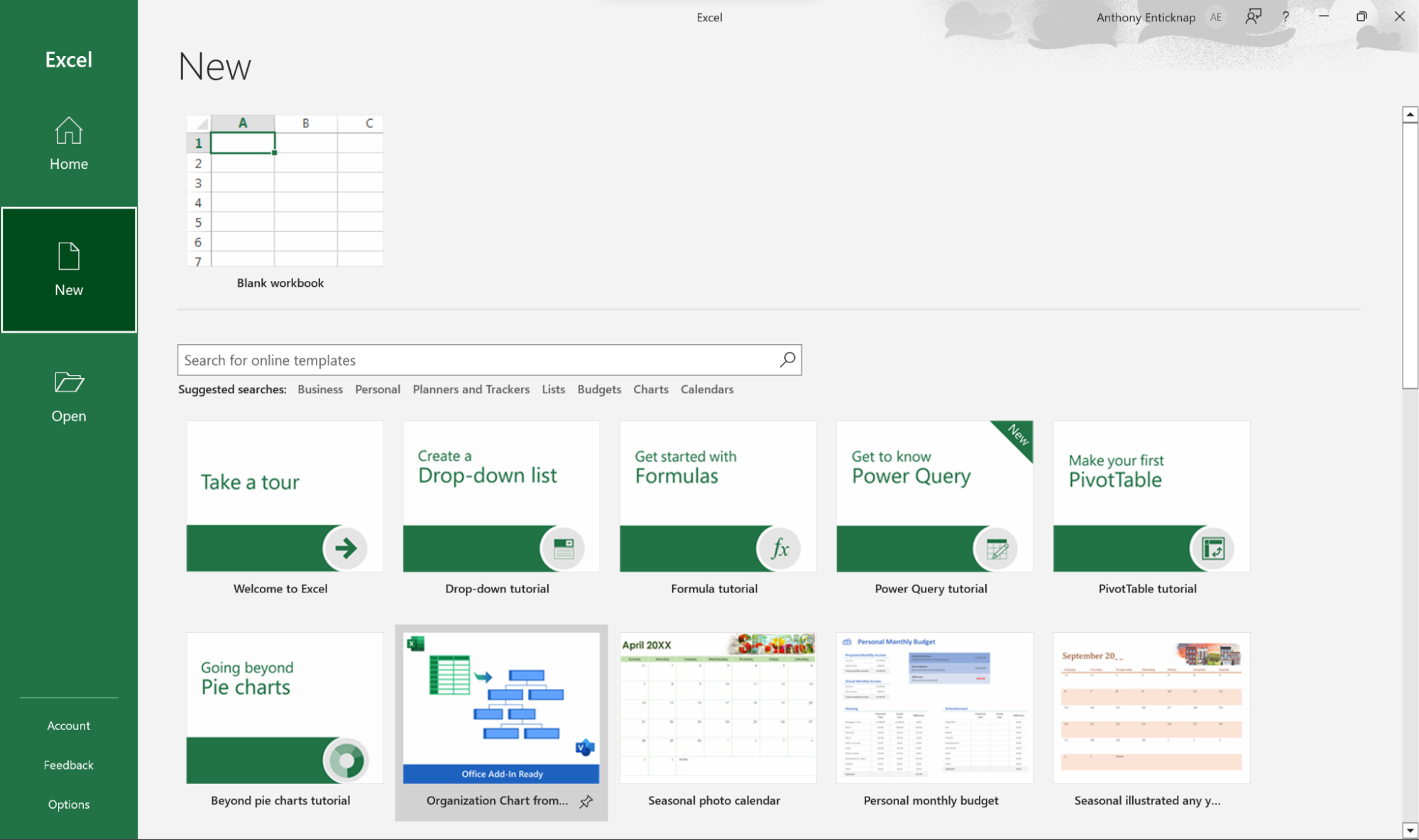Create a Blank workbook
This screenshot has height=840, width=1419.
coord(285,190)
